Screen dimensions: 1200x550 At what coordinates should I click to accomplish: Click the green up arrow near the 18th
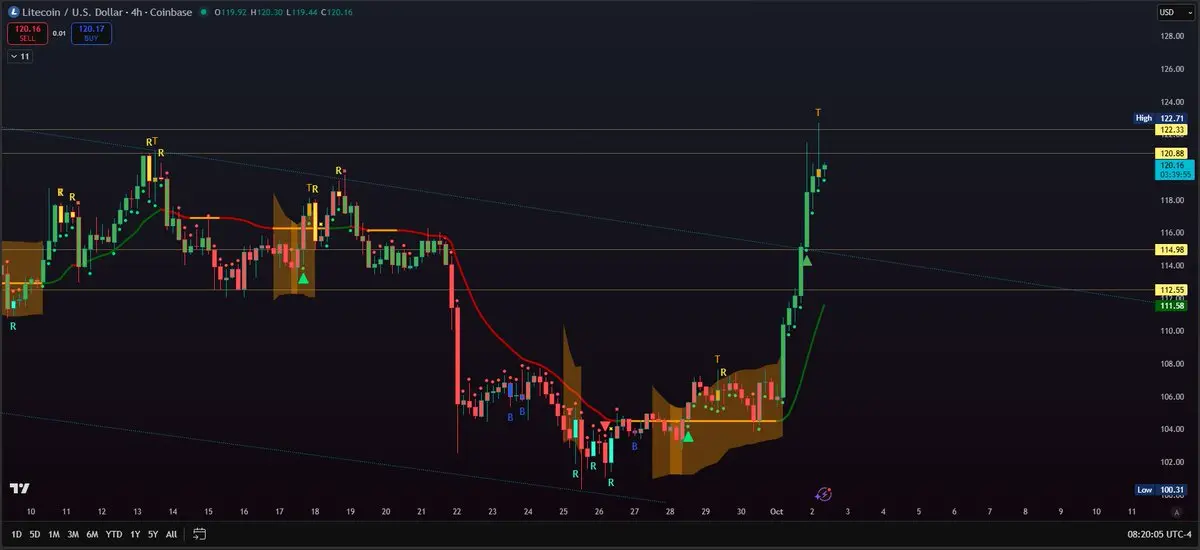coord(303,278)
